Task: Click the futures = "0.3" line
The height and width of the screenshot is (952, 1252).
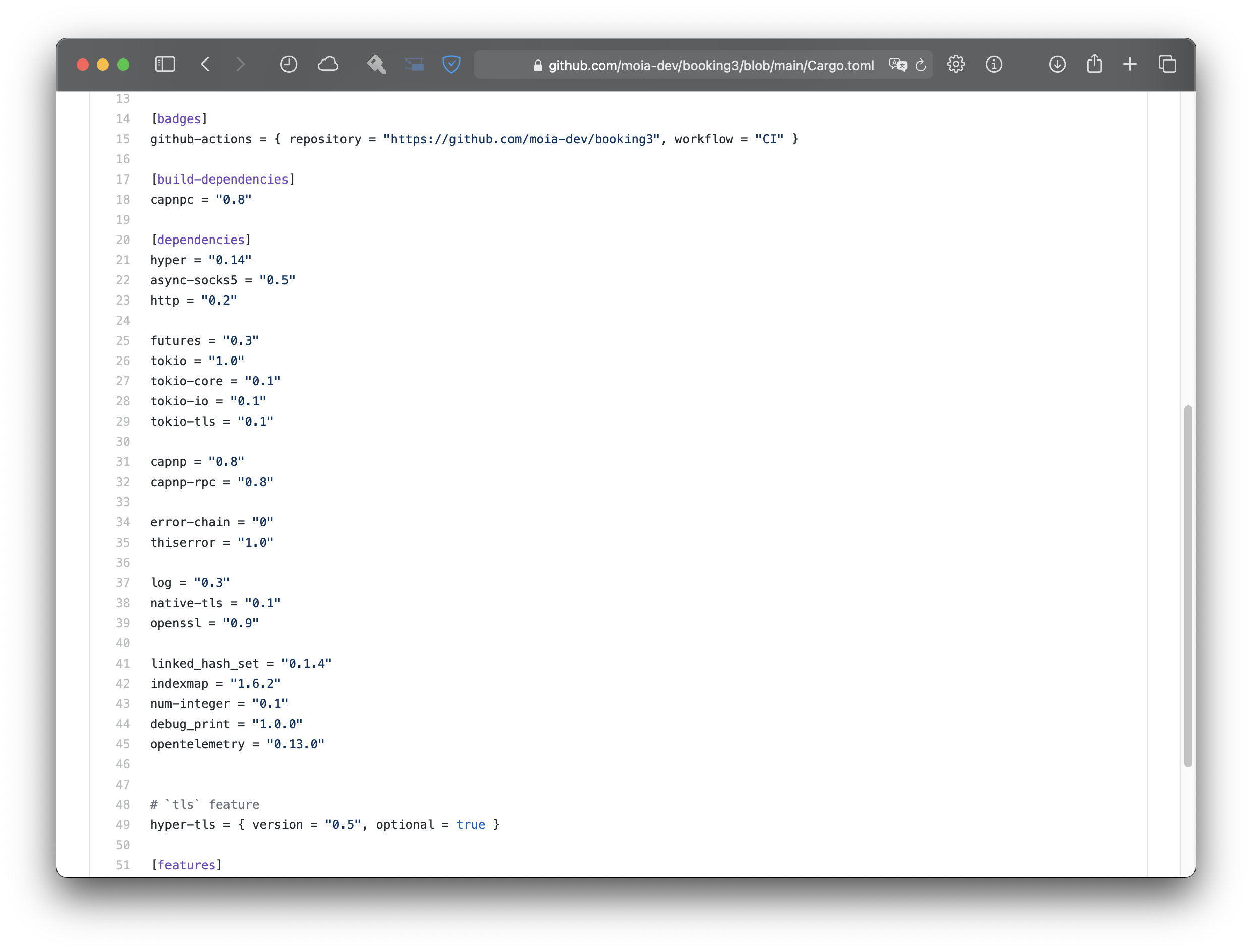Action: coord(205,340)
